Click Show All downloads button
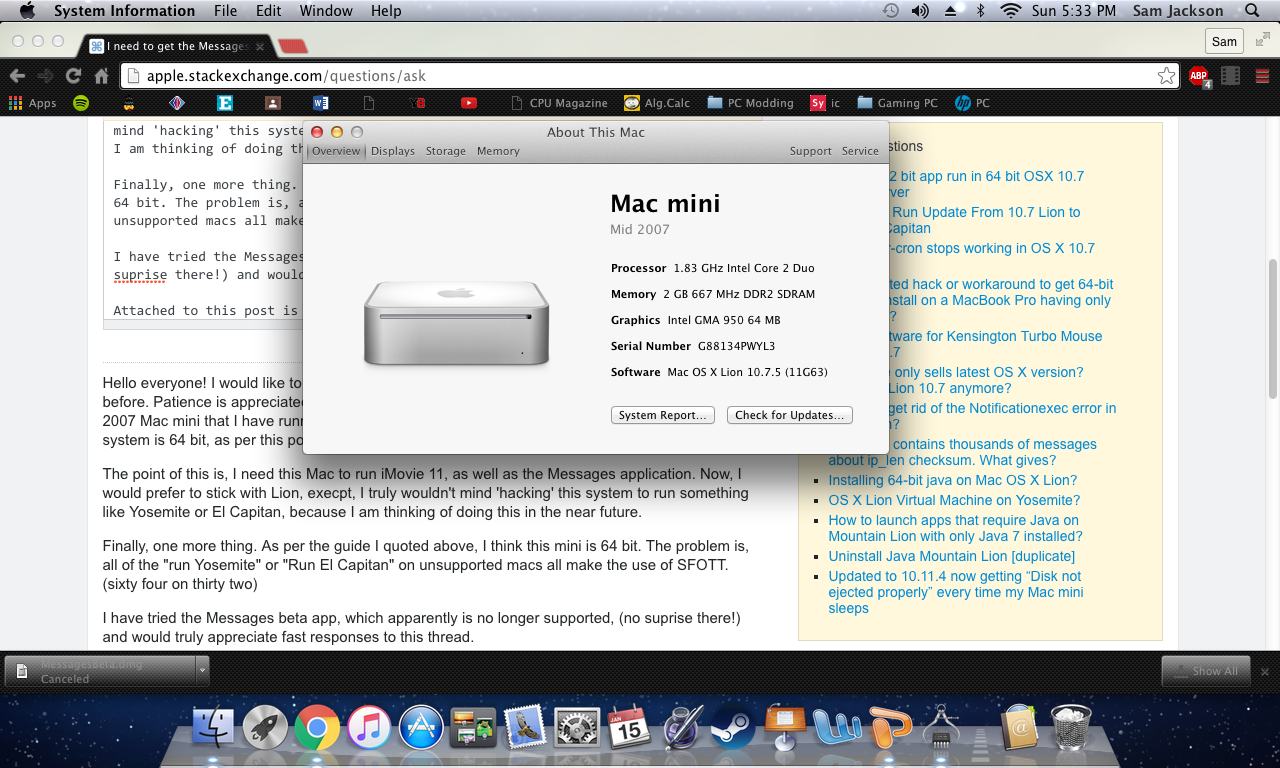This screenshot has height=768, width=1280. pyautogui.click(x=1206, y=671)
